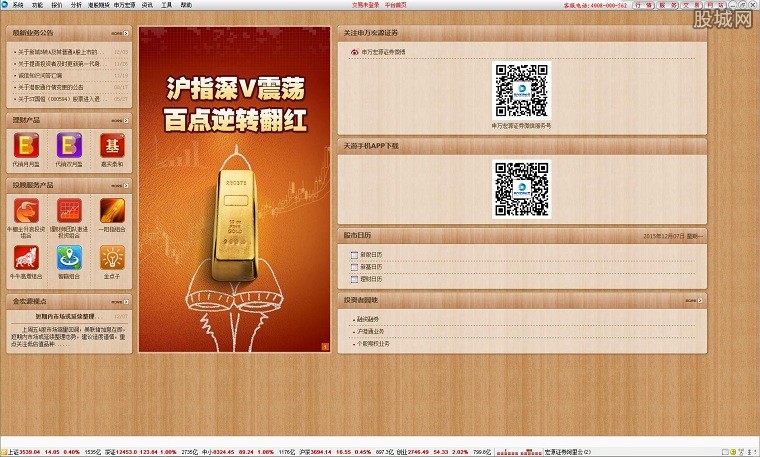This screenshot has width=760, height=457.
Task: Click the 沪深 index 3694.14 in status bar
Action: (315, 452)
